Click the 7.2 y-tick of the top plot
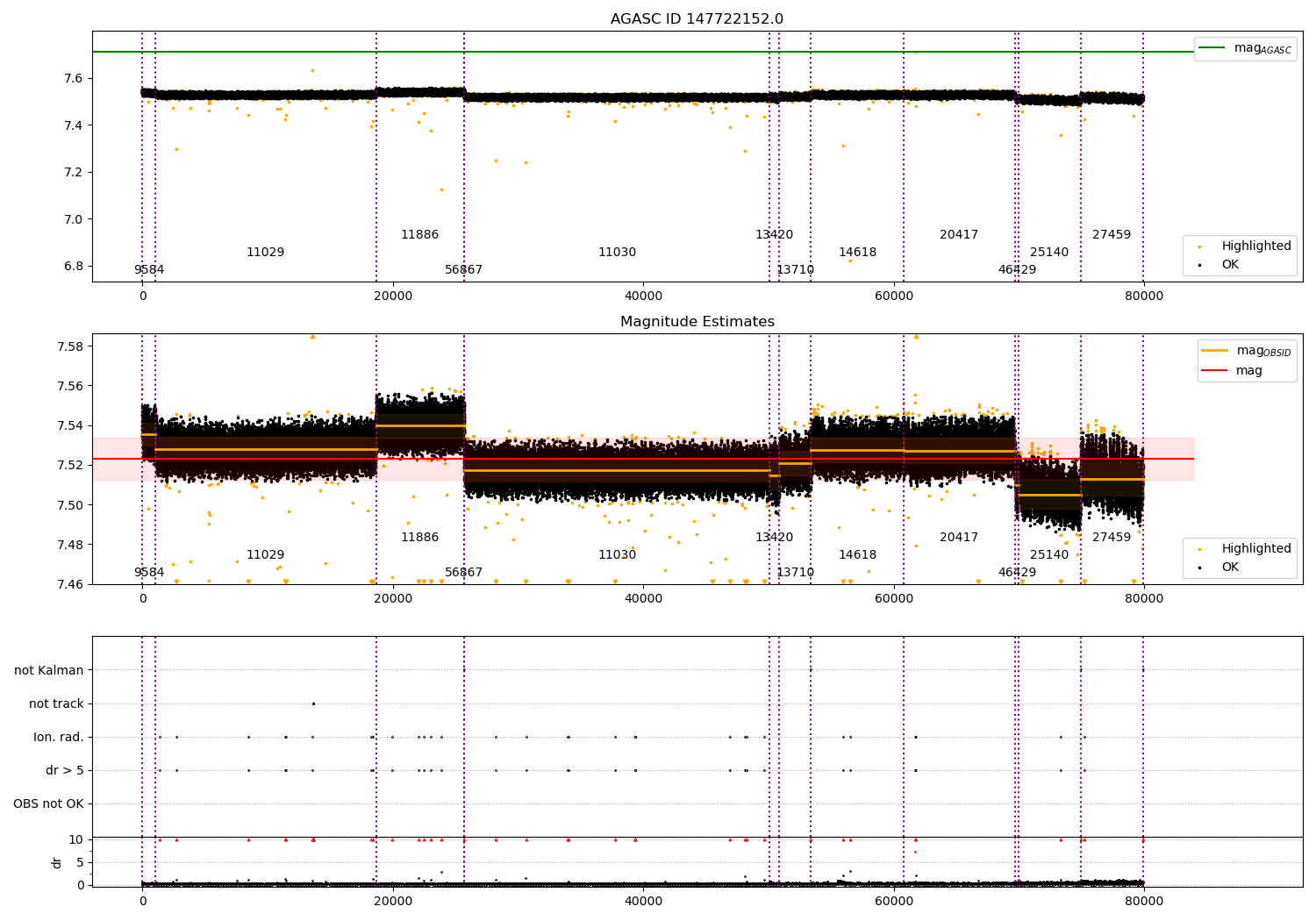This screenshot has width=1316, height=921. (73, 172)
